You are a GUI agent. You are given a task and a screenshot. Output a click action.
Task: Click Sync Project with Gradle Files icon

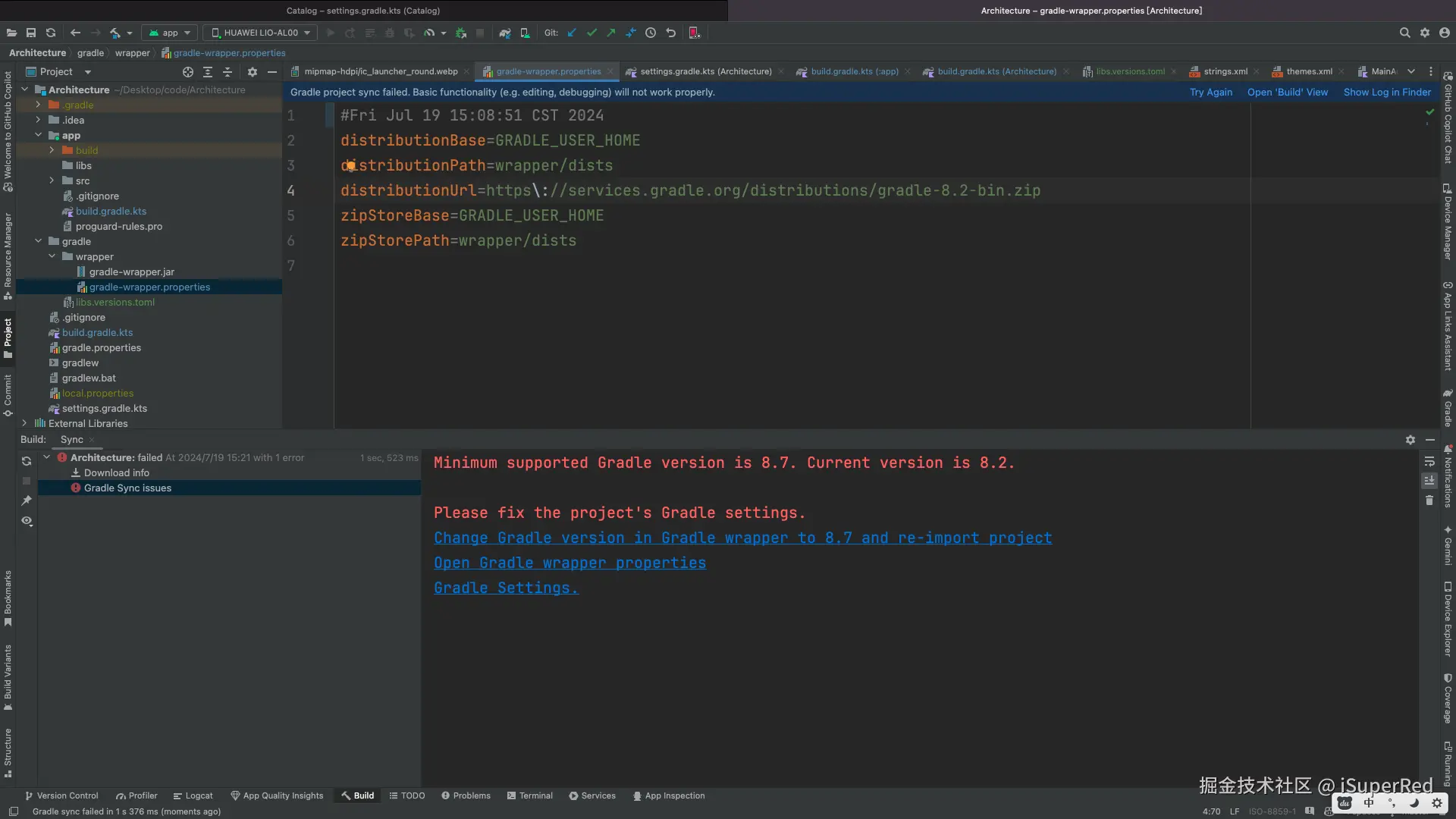[505, 33]
